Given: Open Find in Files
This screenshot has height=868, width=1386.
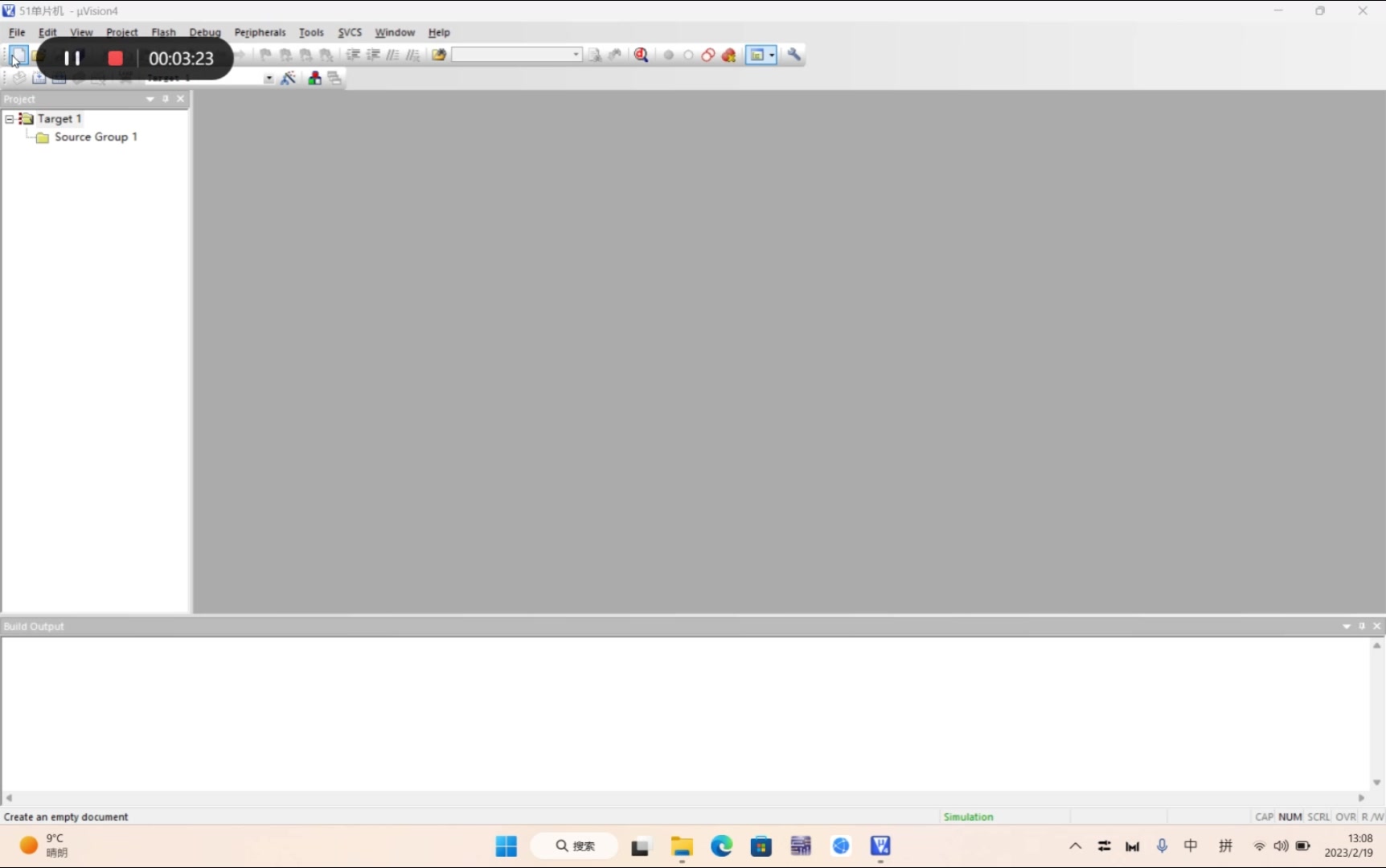Looking at the screenshot, I should tap(439, 55).
